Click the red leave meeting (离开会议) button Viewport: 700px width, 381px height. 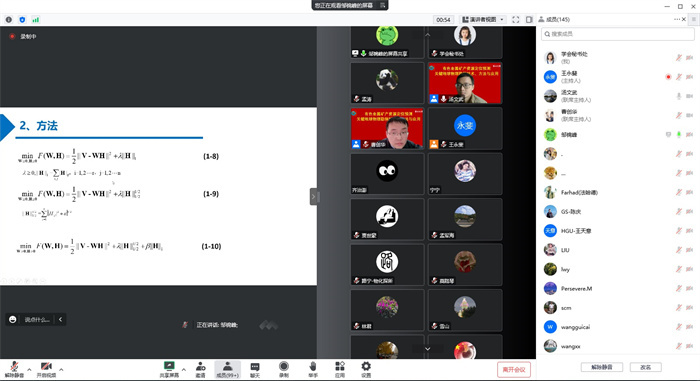pos(514,369)
